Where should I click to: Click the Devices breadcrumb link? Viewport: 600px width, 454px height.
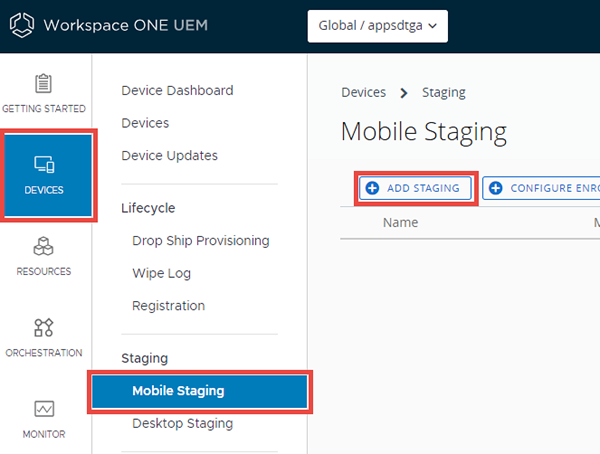(x=364, y=92)
